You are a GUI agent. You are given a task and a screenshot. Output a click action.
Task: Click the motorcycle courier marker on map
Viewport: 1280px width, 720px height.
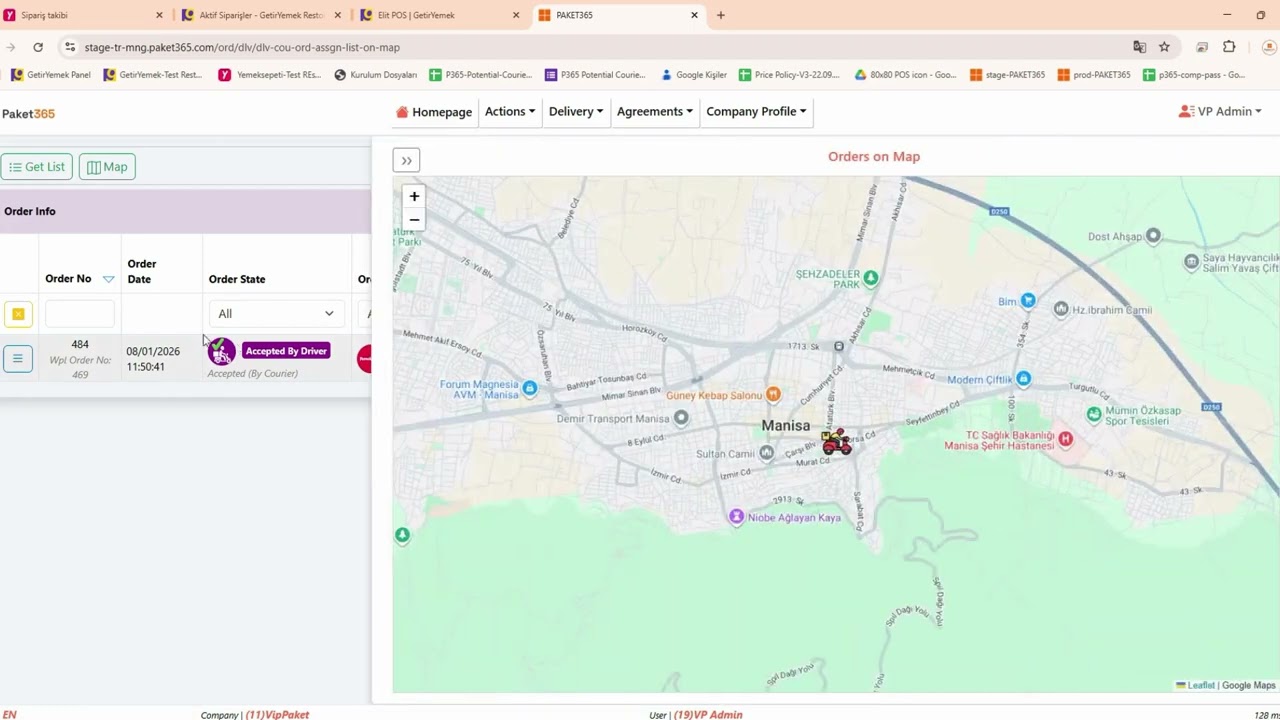pyautogui.click(x=836, y=442)
